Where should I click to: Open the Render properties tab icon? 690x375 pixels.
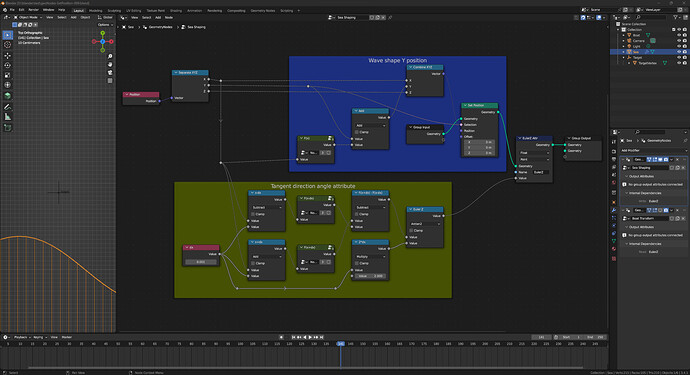pyautogui.click(x=614, y=151)
